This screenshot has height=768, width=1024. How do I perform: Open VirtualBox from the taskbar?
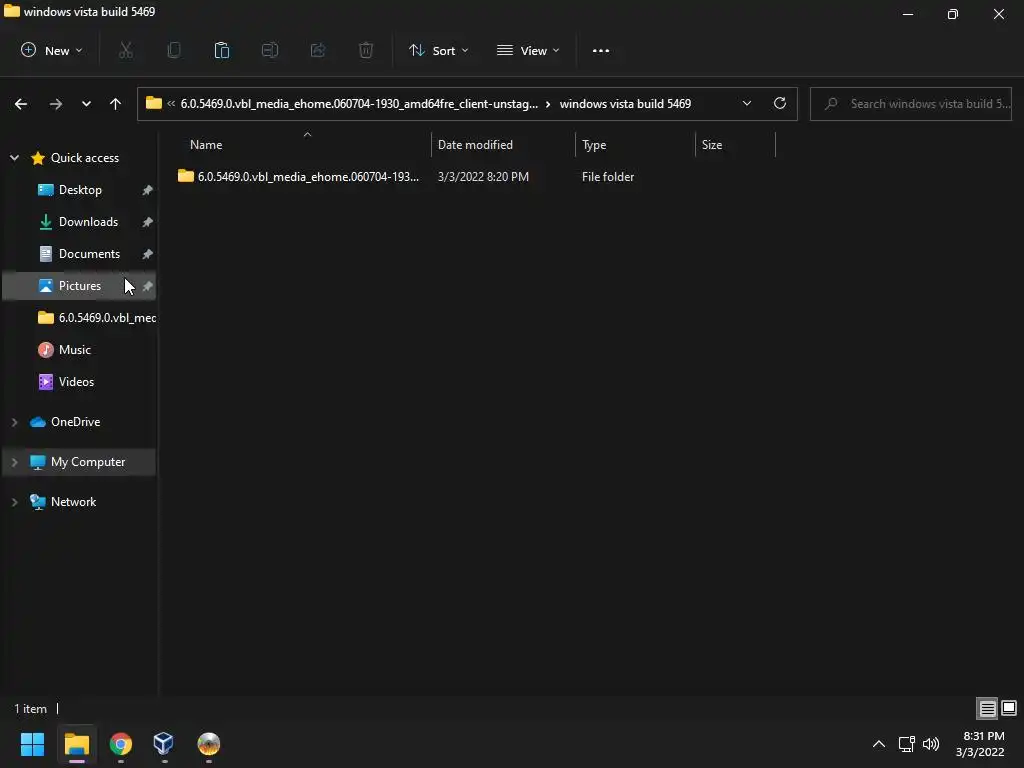[163, 744]
